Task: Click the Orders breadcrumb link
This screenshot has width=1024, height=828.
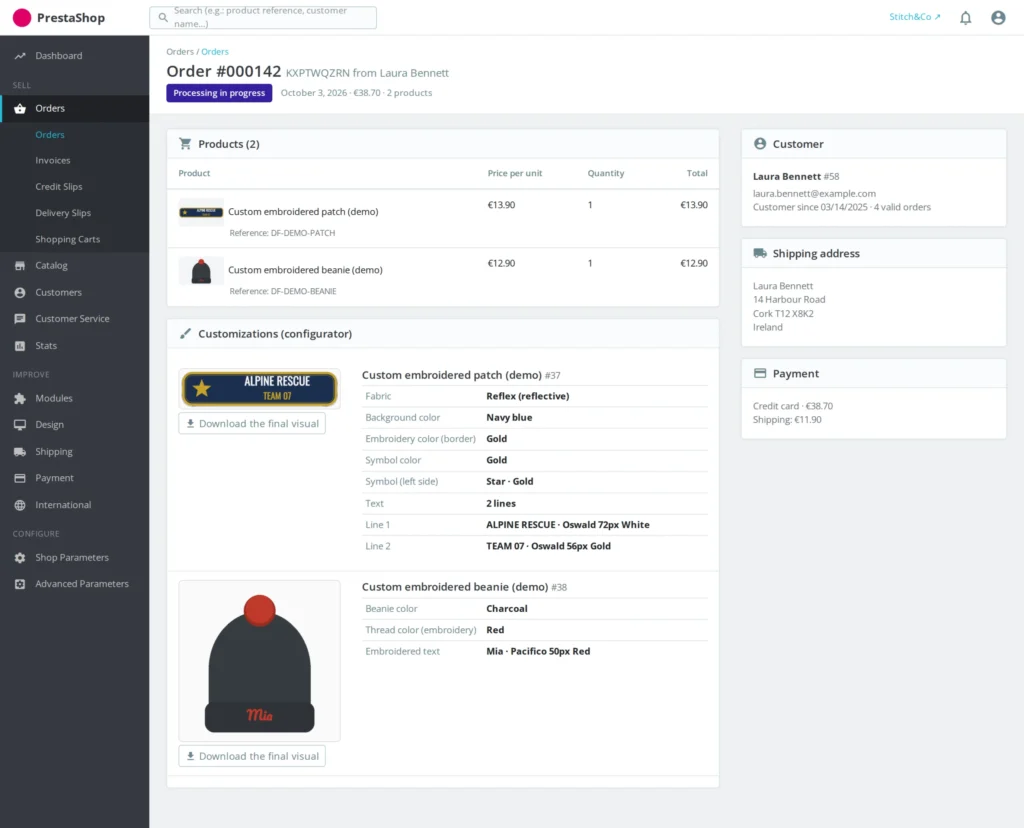Action: 215,52
